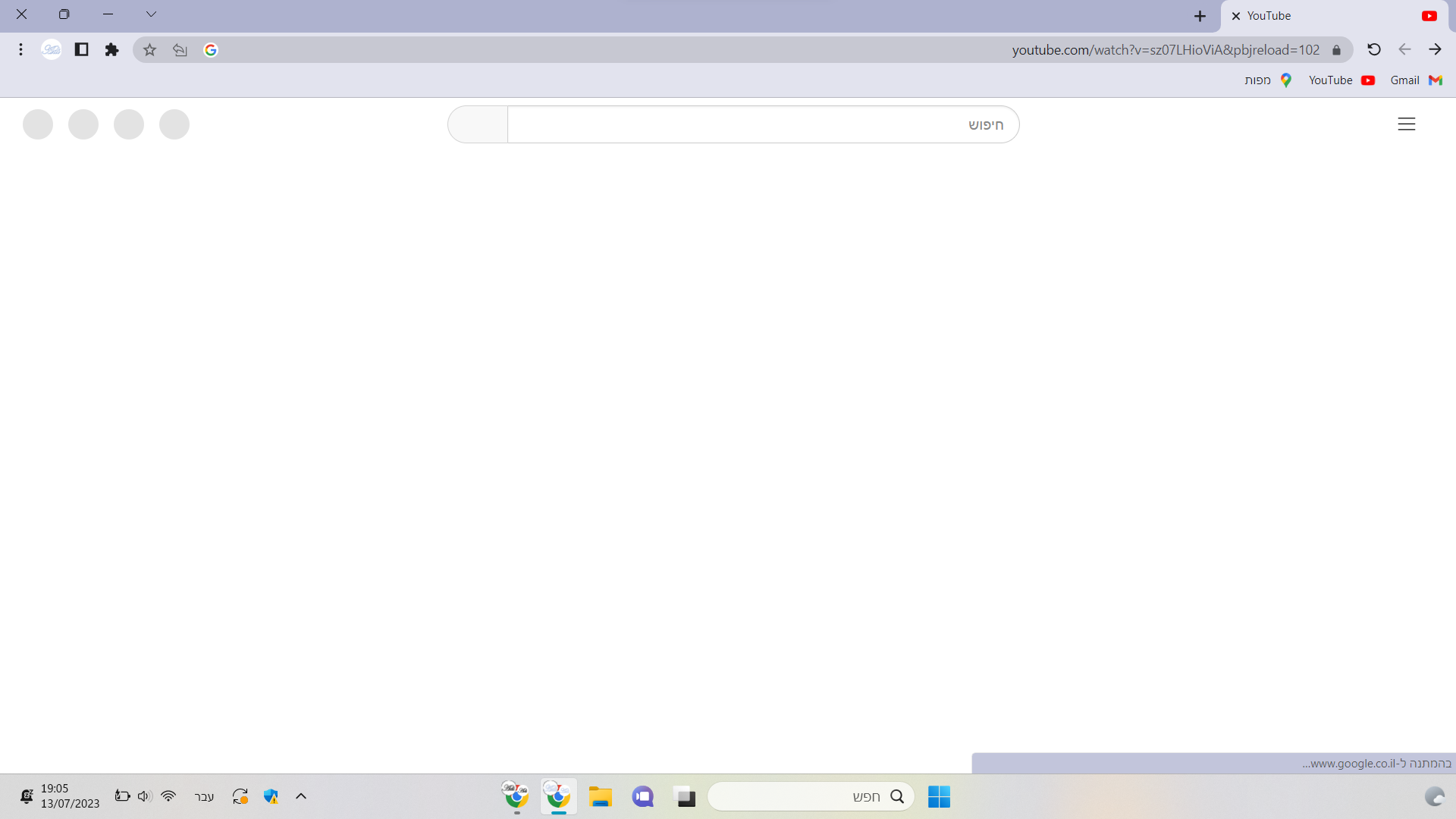
Task: Bookmark this page with star icon
Action: tap(149, 50)
